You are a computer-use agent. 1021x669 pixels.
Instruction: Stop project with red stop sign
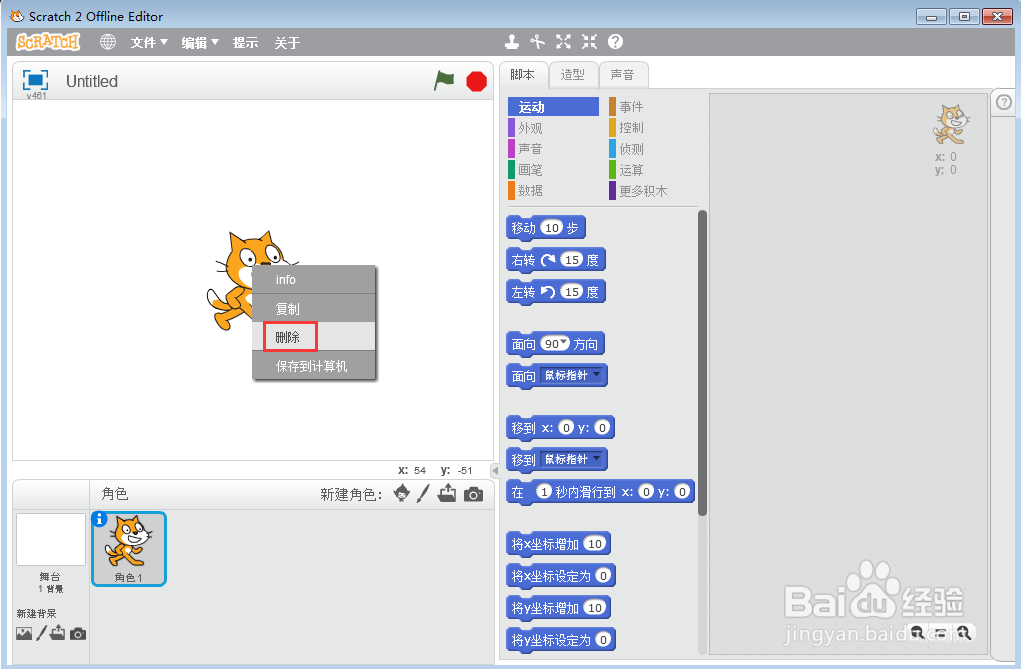[477, 81]
